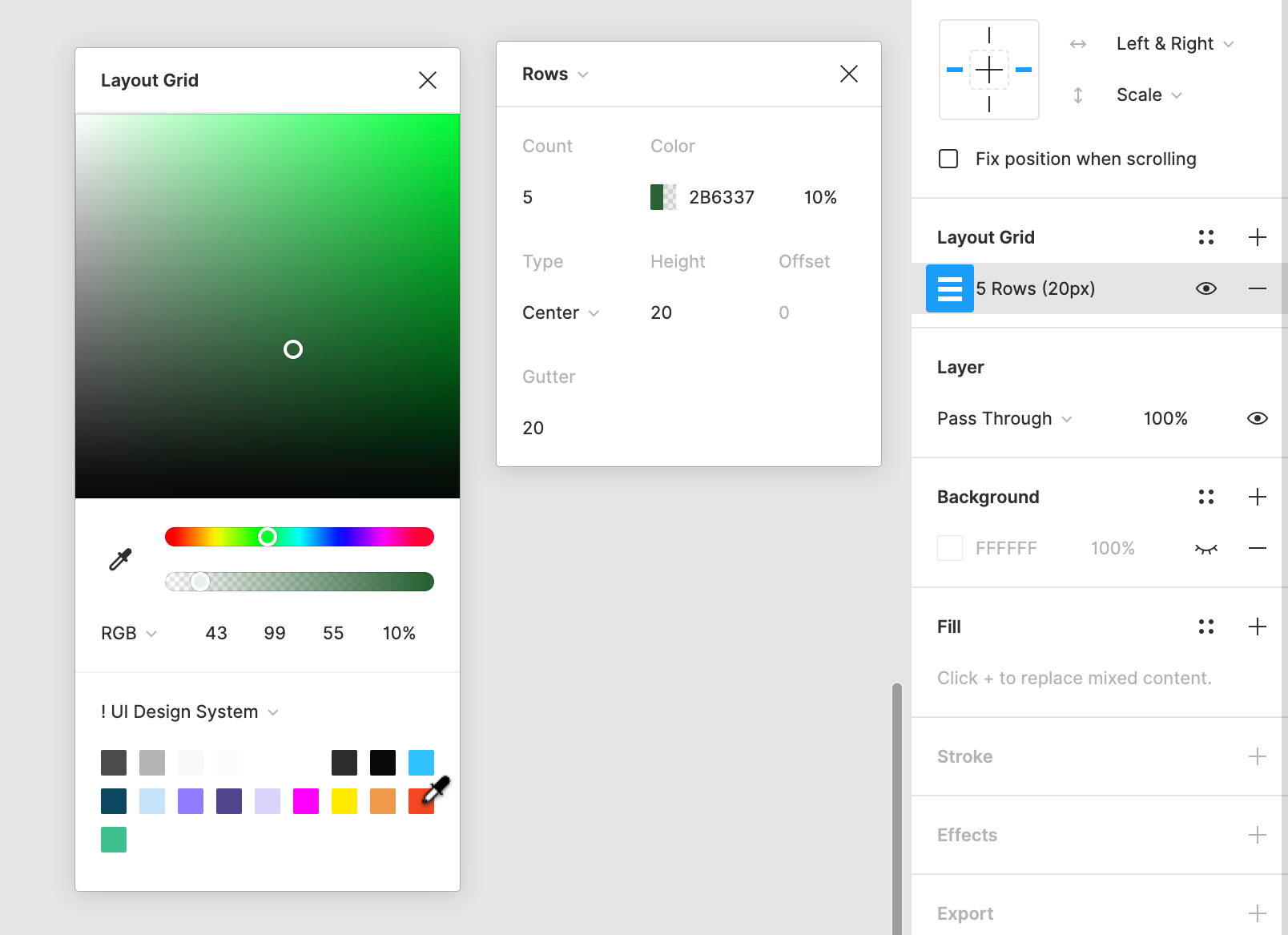The width and height of the screenshot is (1288, 935).
Task: Open Scale vertical constraint dropdown
Action: tap(1149, 95)
